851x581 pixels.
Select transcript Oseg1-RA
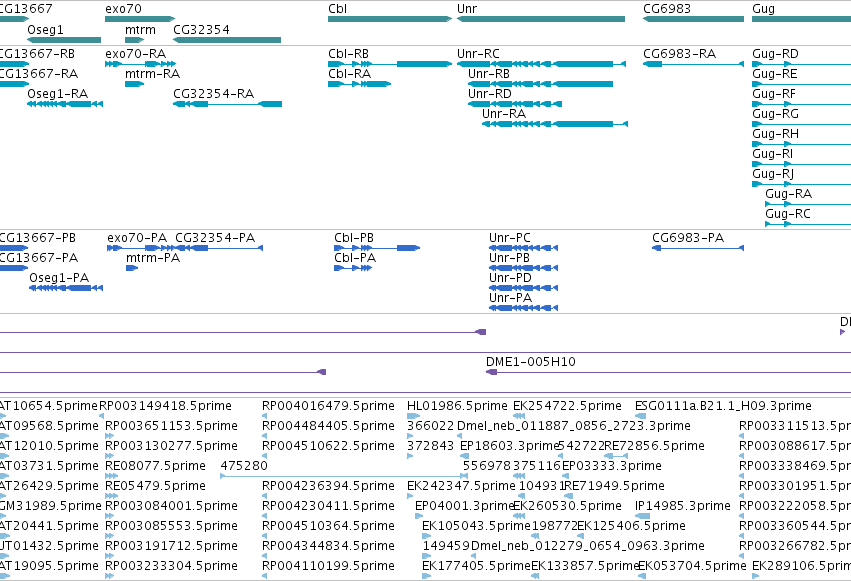click(65, 104)
